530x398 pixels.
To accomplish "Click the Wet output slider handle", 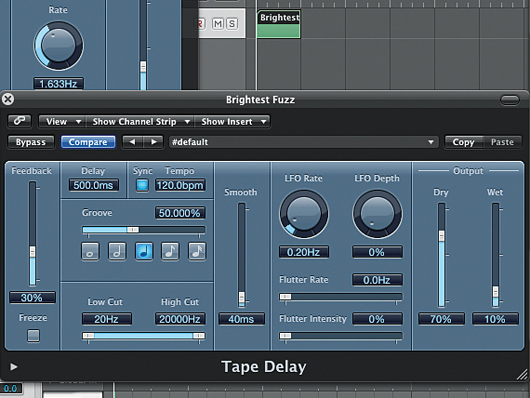I will 495,292.
